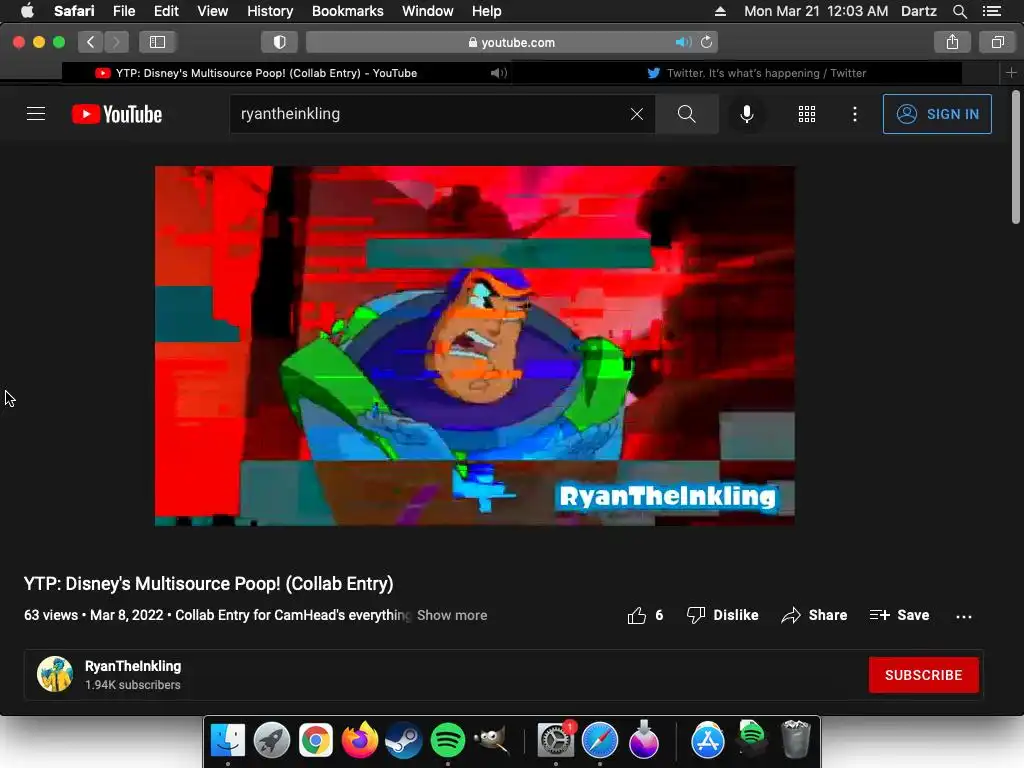Launch Google Chrome from the dock
Viewport: 1024px width, 768px height.
point(315,740)
